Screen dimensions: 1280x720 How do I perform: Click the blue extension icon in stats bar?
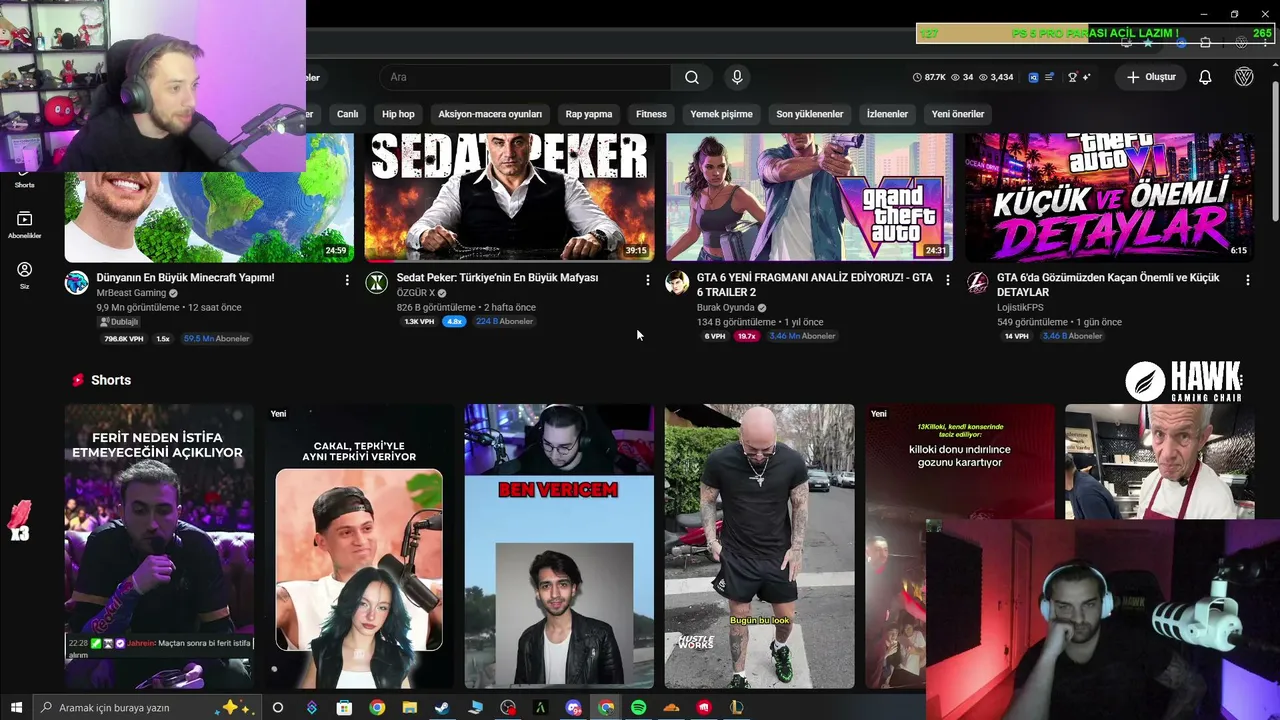pyautogui.click(x=1033, y=77)
